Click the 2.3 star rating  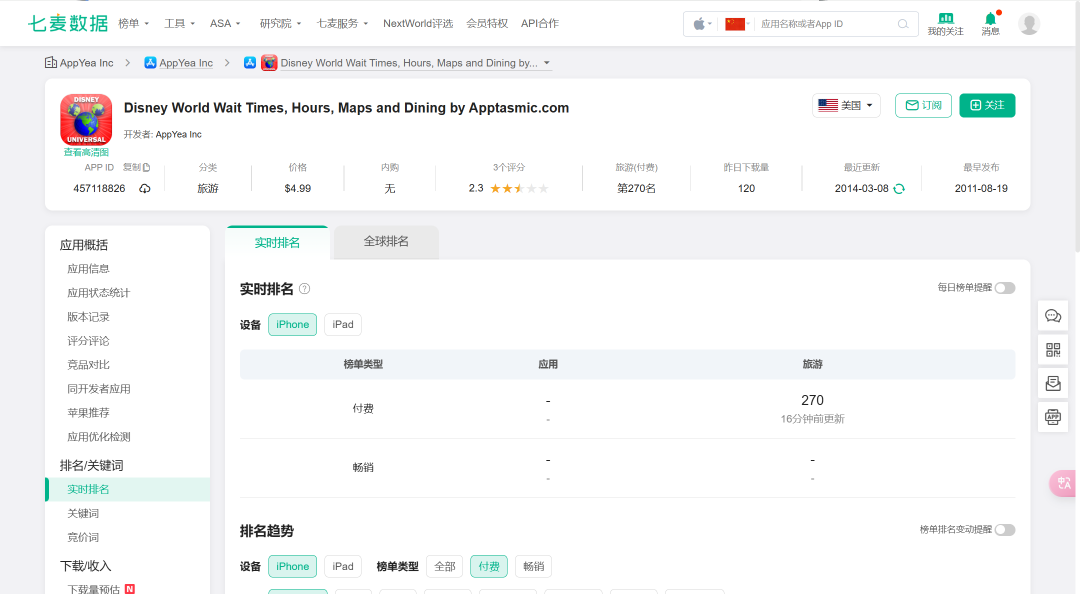(x=508, y=188)
